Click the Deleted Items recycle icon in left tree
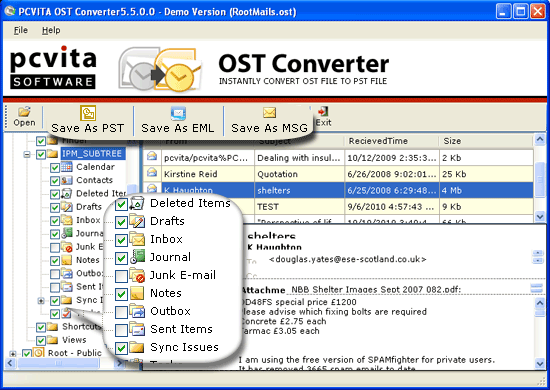 (67, 194)
